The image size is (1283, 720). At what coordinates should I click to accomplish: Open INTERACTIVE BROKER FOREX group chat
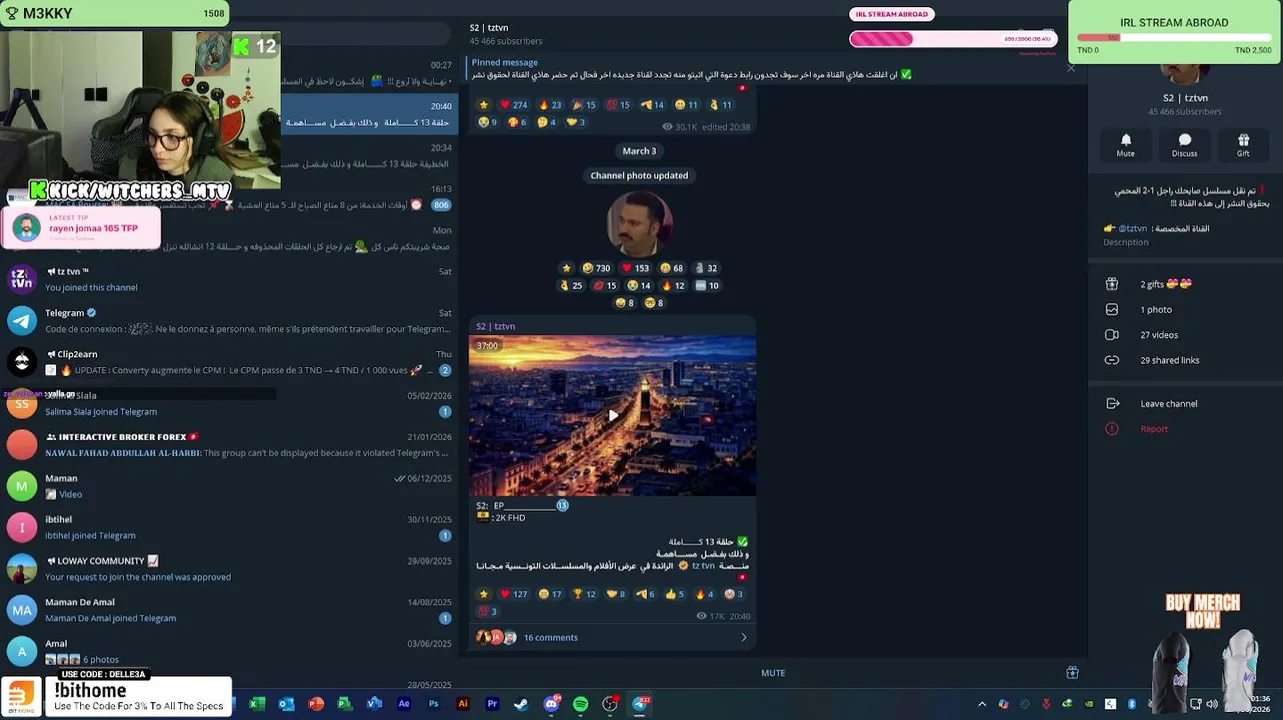tap(230, 444)
